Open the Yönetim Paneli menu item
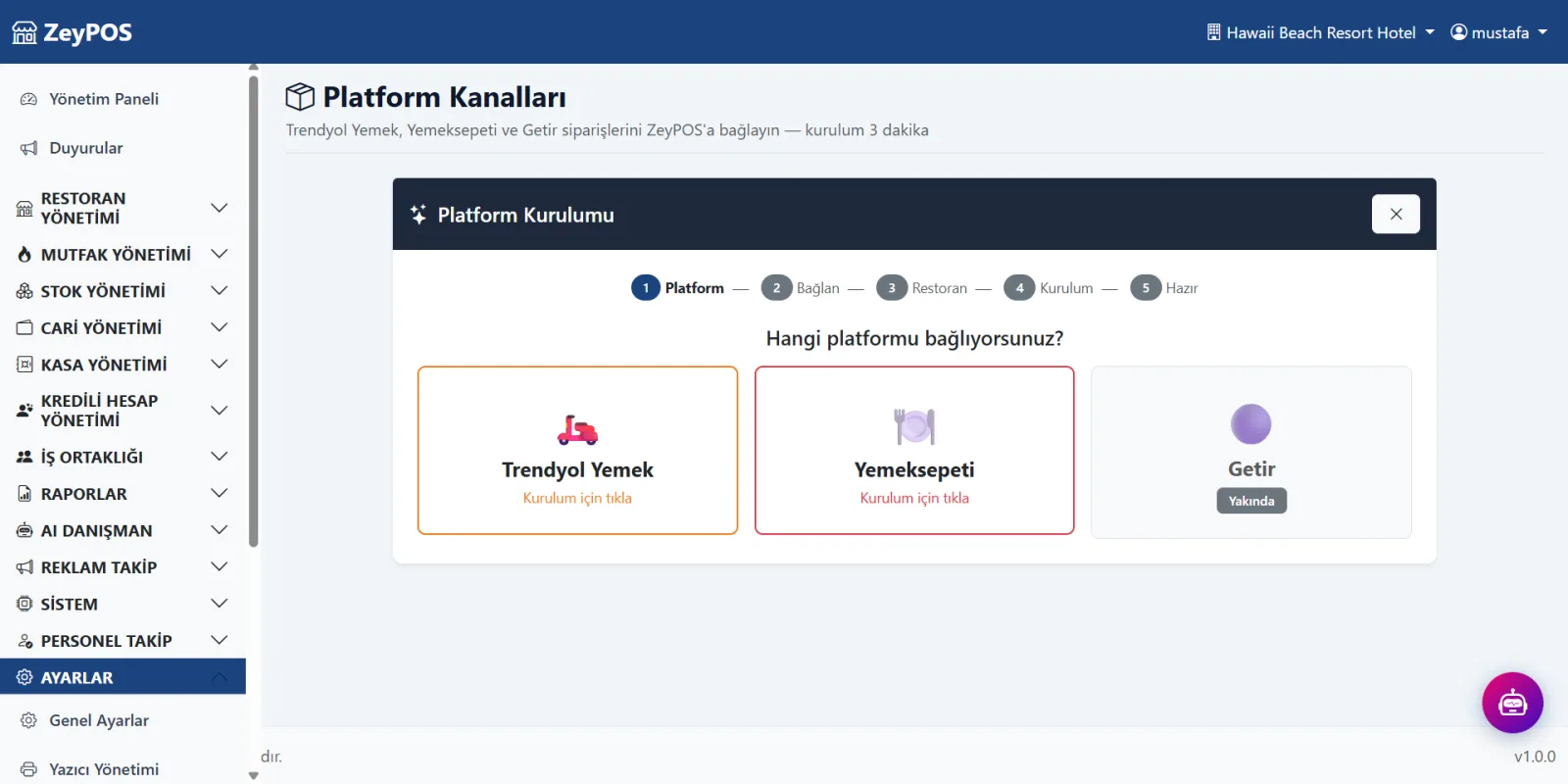Screen dimensions: 1568x784 point(122,99)
